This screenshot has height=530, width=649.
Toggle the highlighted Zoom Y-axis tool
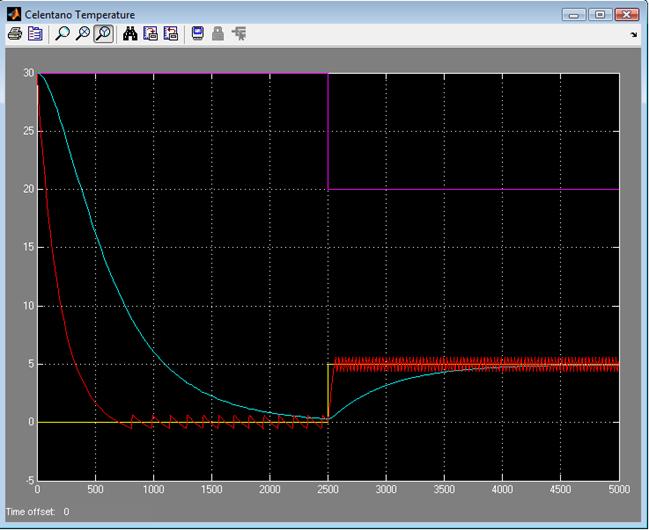click(102, 34)
